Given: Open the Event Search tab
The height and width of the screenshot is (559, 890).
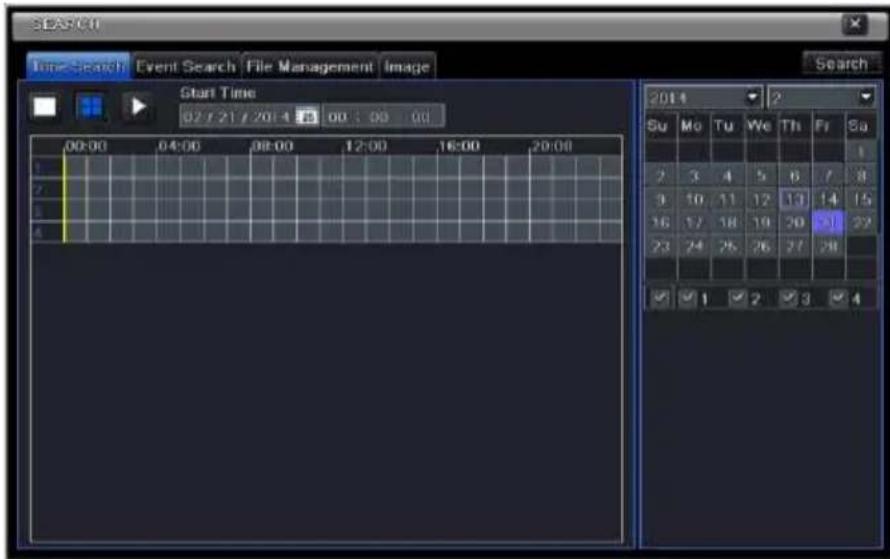Looking at the screenshot, I should 186,67.
